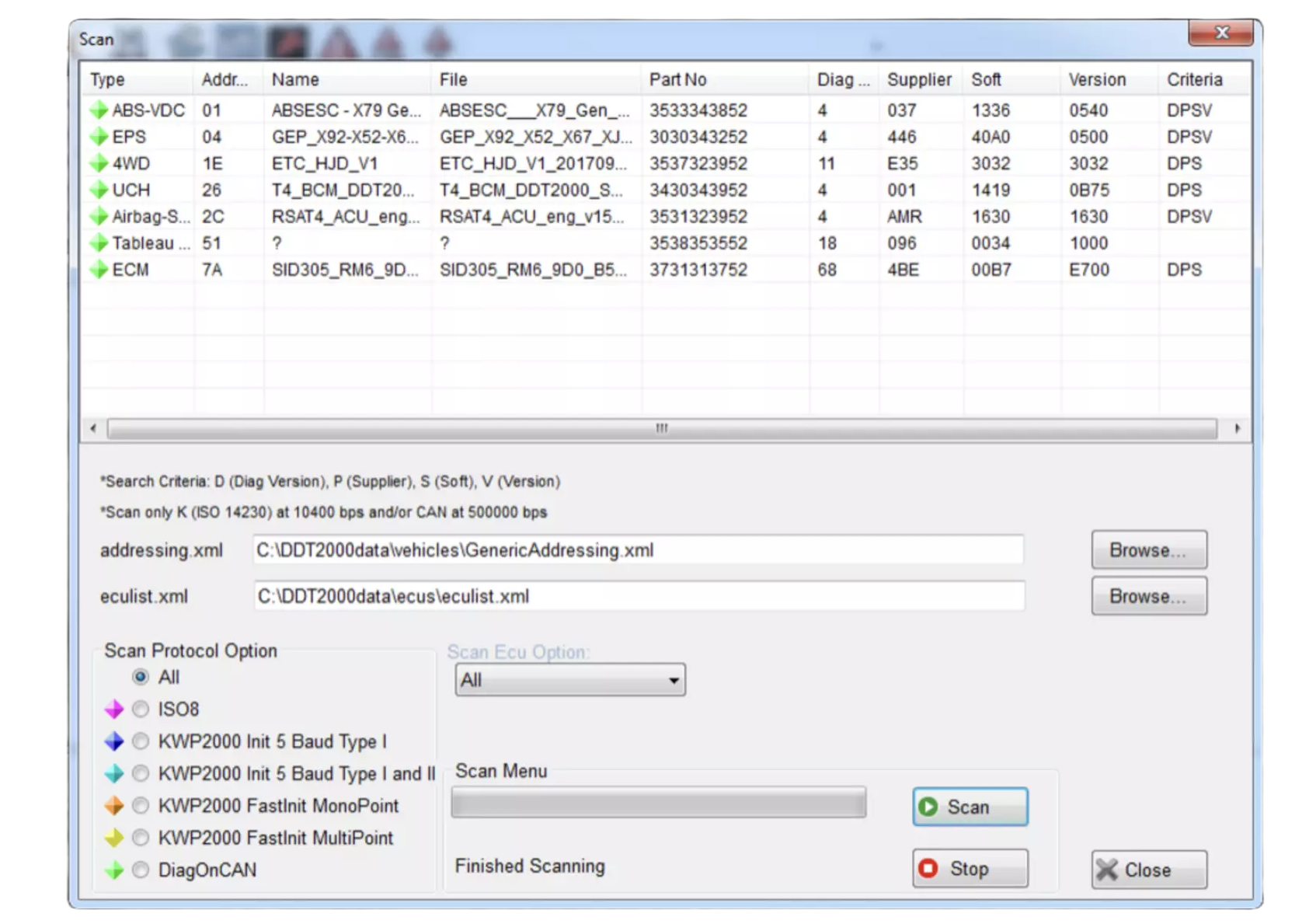Select the SID305_RM6_9D0_B5... file cell
This screenshot has width=1316, height=924.
533,270
